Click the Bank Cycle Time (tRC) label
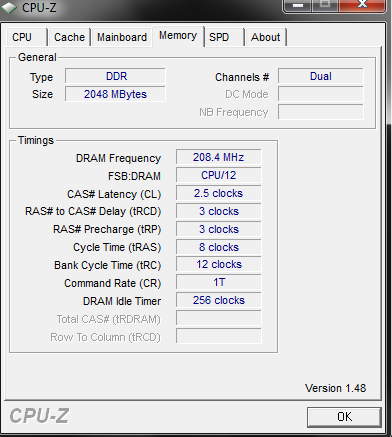Screen dimensions: 392x437 108,265
